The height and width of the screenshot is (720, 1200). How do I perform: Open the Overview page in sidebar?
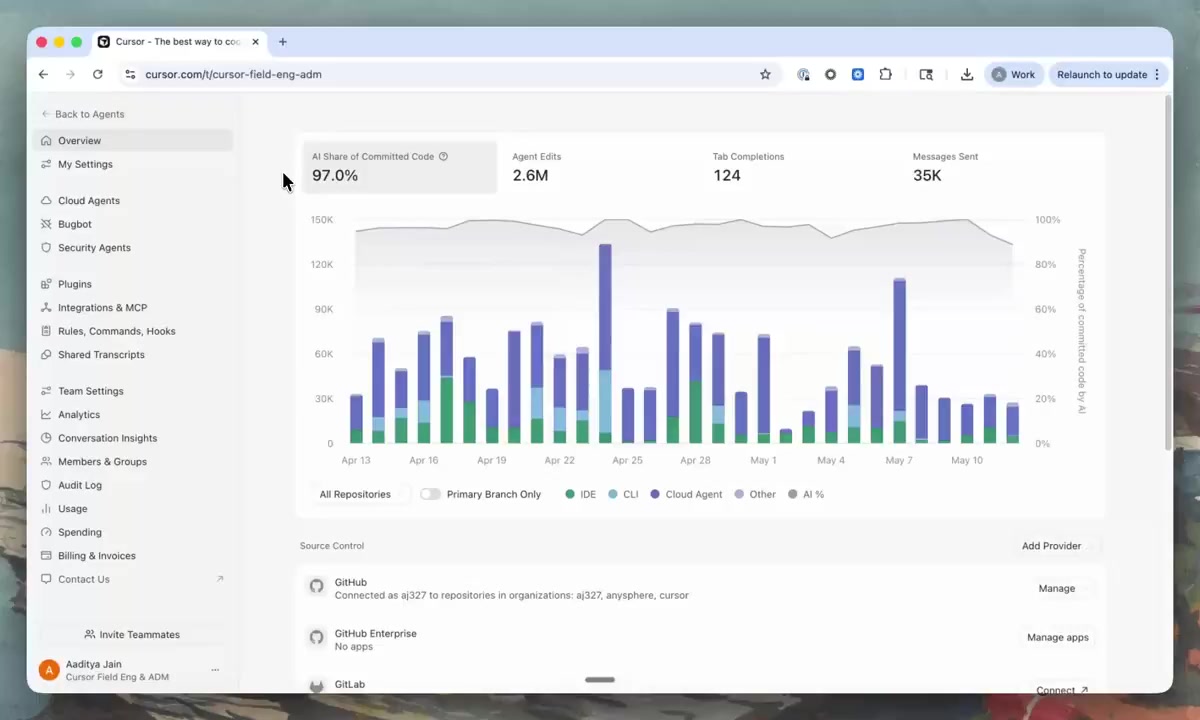coord(134,141)
